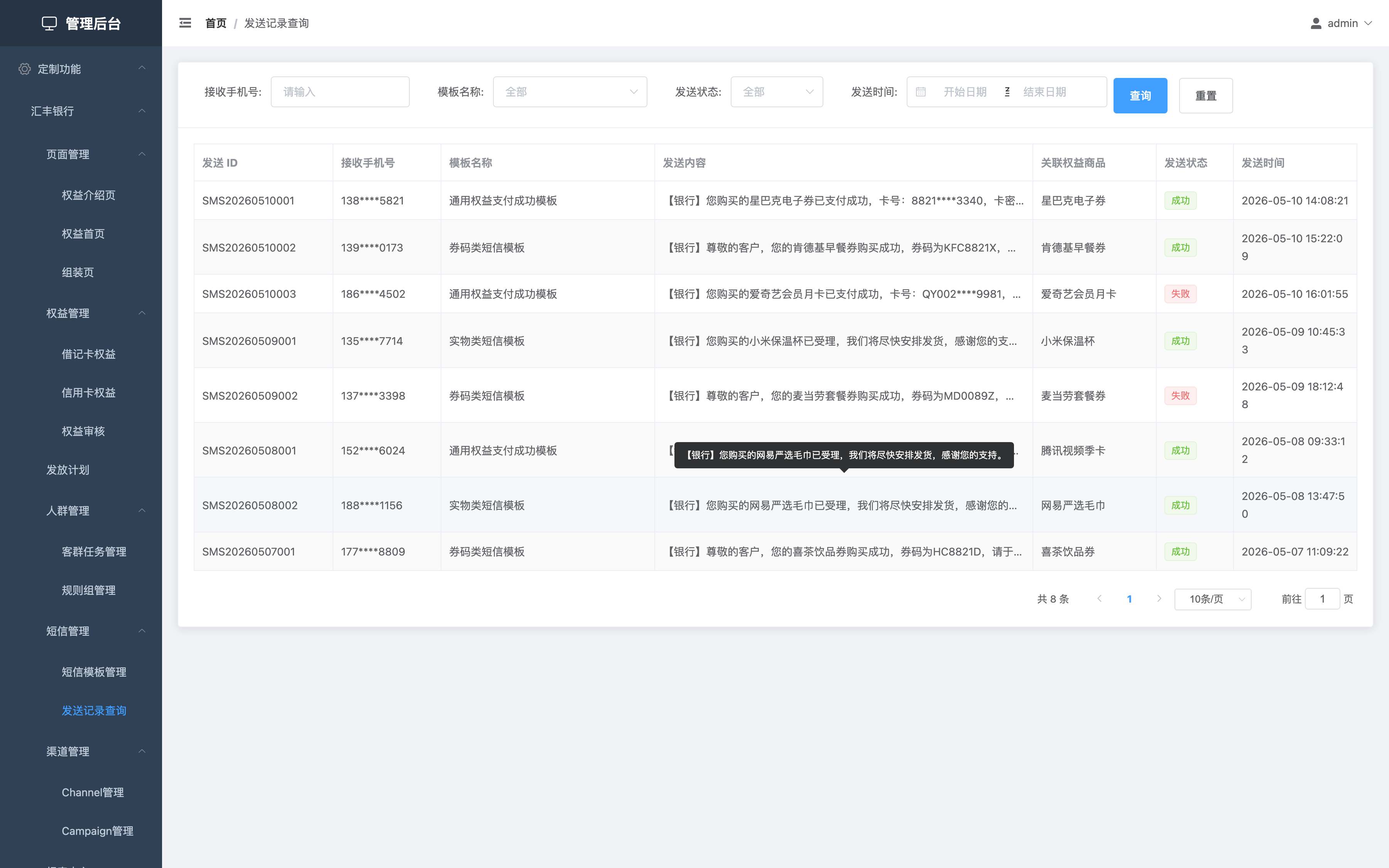Screen dimensions: 1389x868
Task: Click phone number 139****0173
Action: pyautogui.click(x=372, y=247)
